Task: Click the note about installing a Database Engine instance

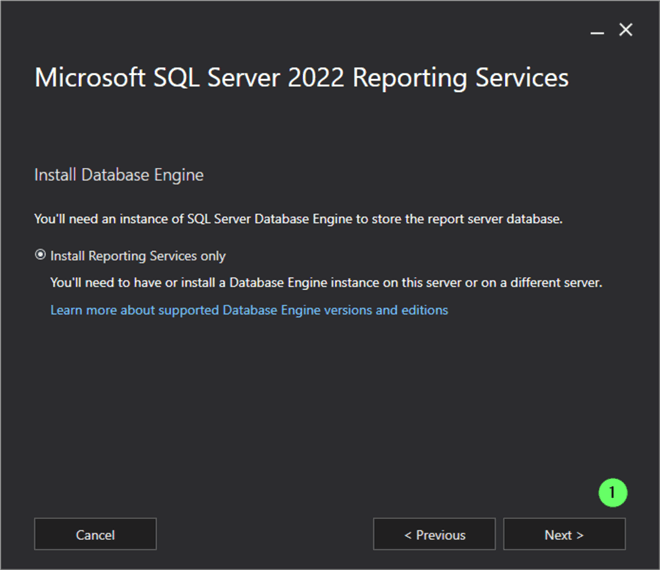Action: pyautogui.click(x=326, y=283)
